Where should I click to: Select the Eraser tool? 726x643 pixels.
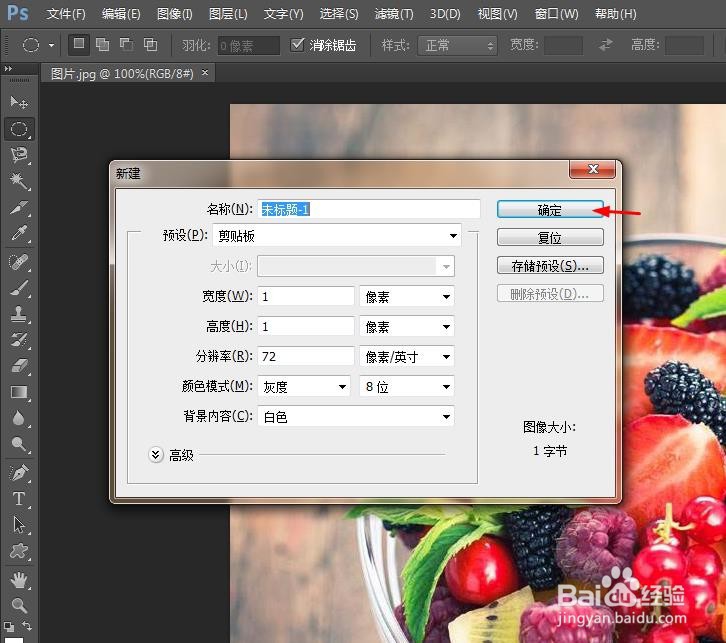coord(19,366)
